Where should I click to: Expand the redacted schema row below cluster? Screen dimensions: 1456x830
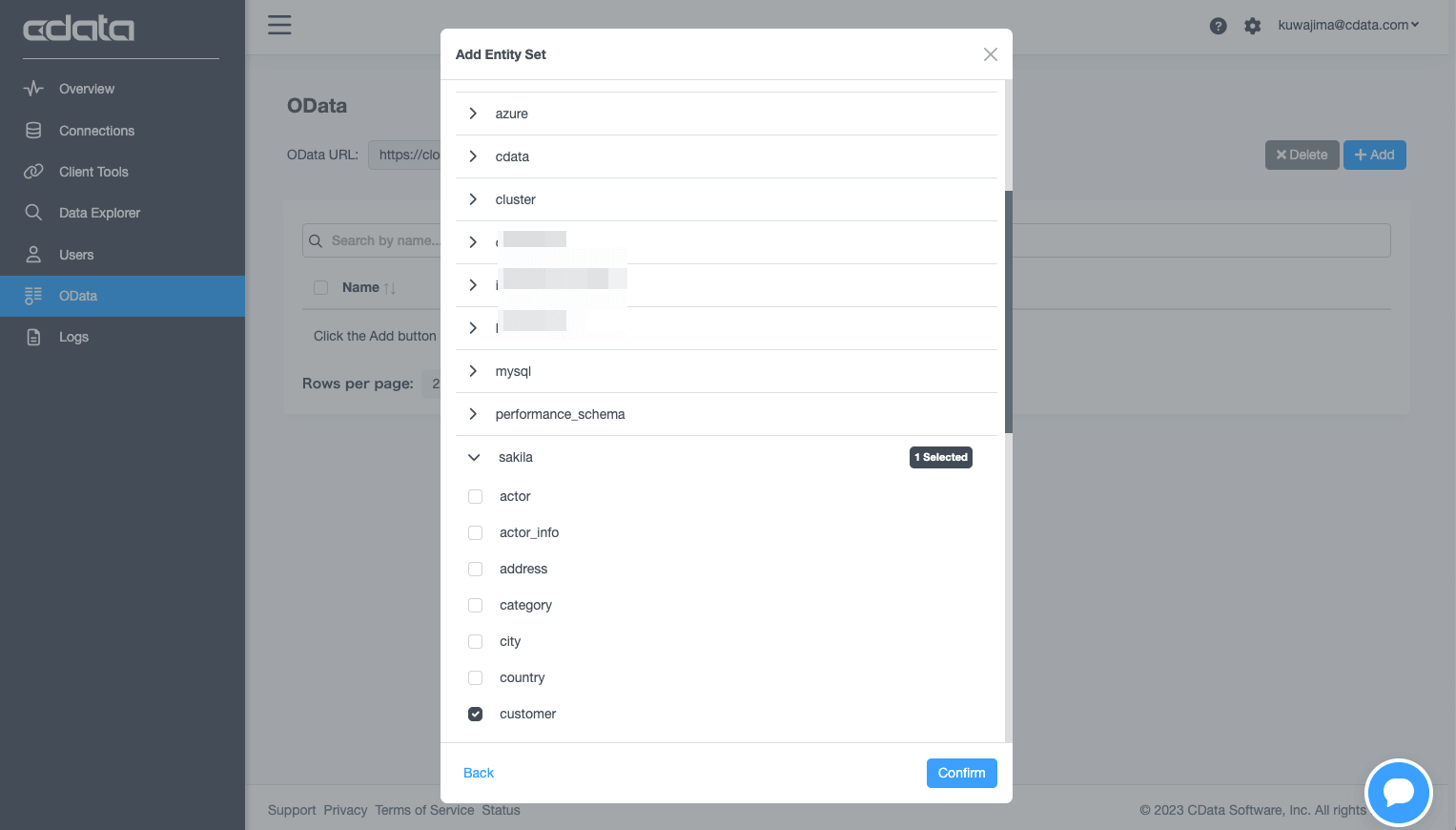click(x=473, y=242)
